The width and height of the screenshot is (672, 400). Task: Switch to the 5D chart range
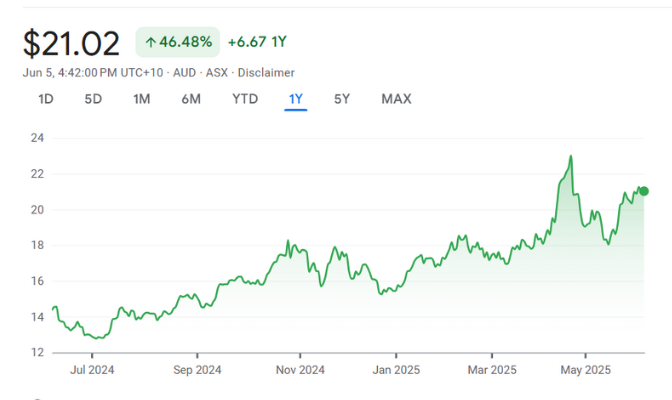point(93,99)
